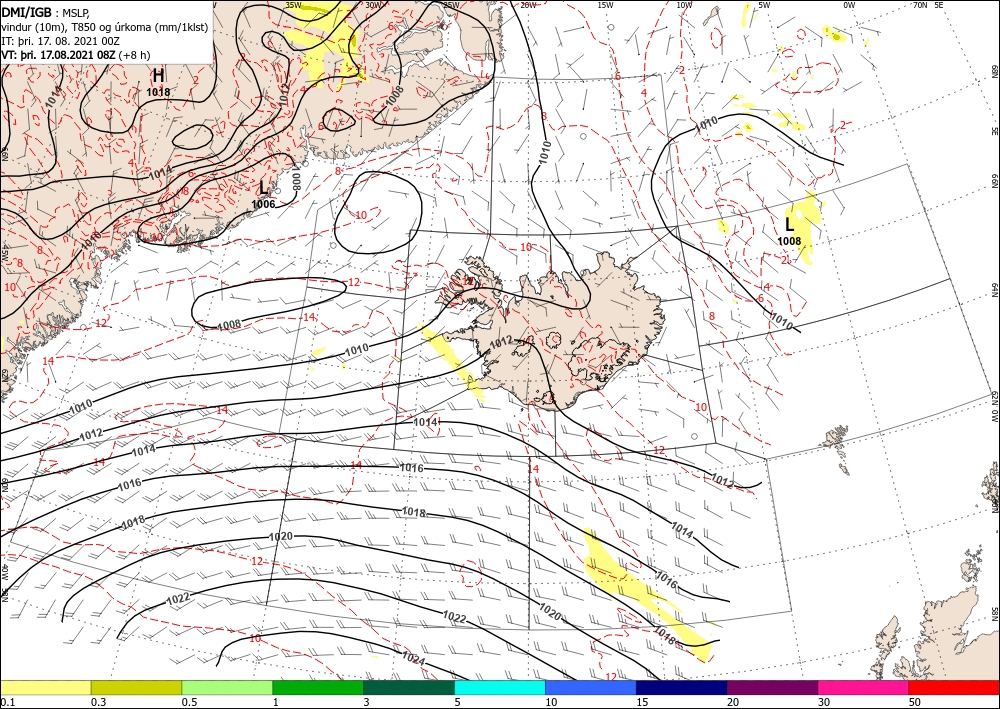
Task: Click the "30" legend value
Action: click(x=824, y=702)
